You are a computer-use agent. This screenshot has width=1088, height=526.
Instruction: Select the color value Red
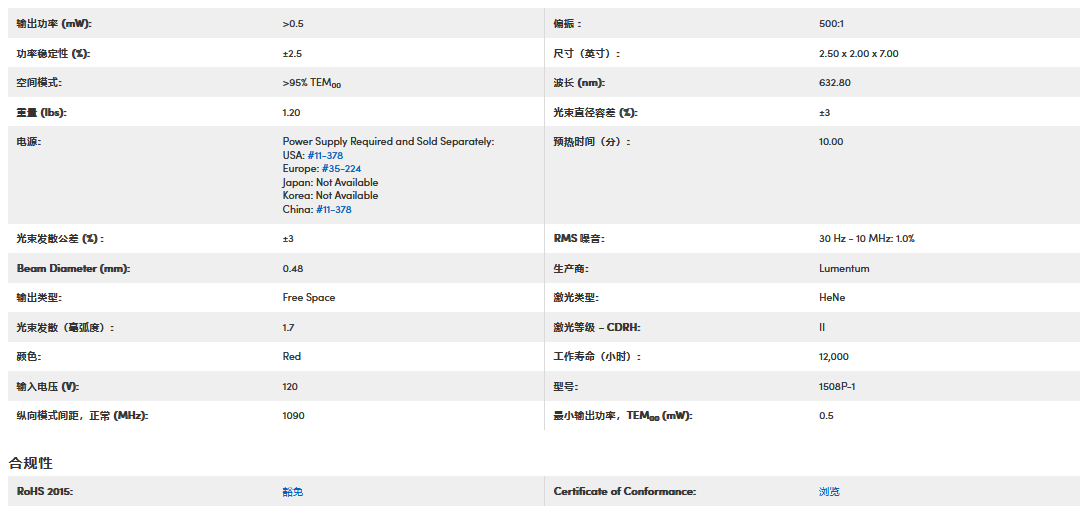[x=292, y=357]
